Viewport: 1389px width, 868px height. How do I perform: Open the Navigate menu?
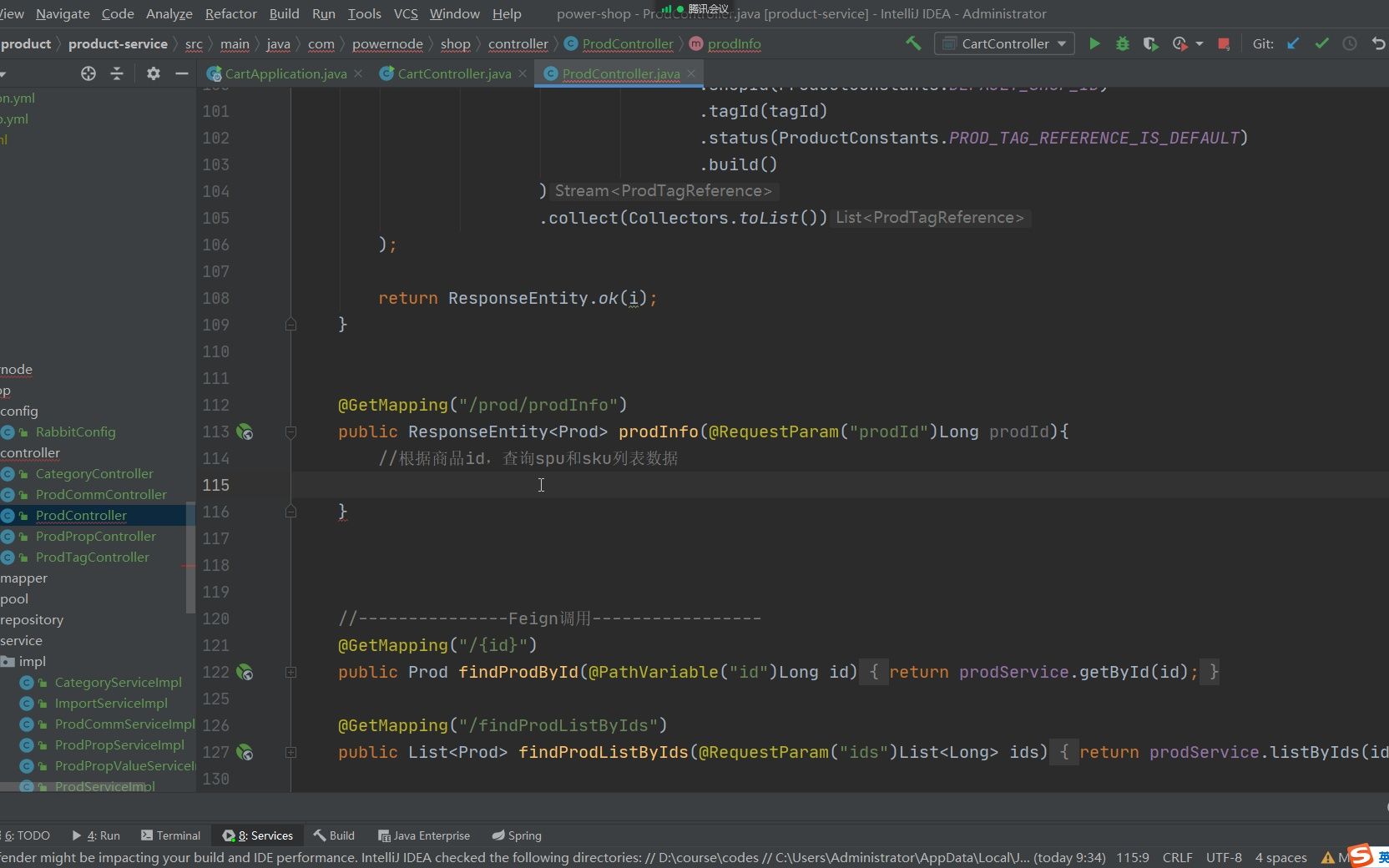[x=63, y=13]
